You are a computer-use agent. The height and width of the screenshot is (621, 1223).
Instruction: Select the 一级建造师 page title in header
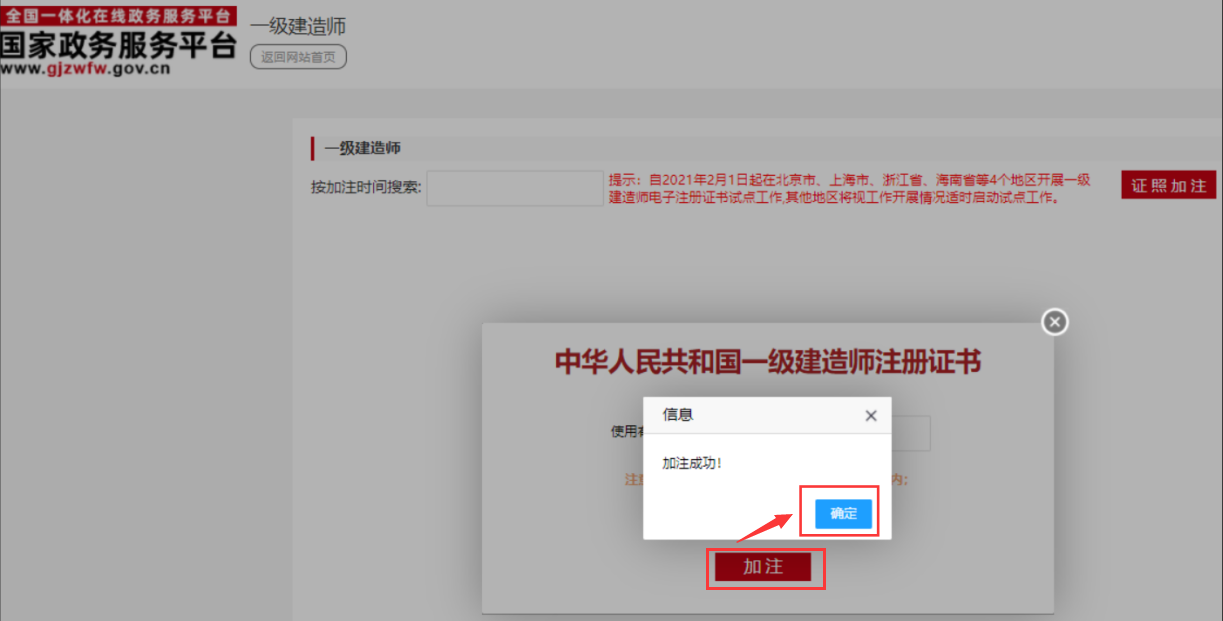coord(298,26)
